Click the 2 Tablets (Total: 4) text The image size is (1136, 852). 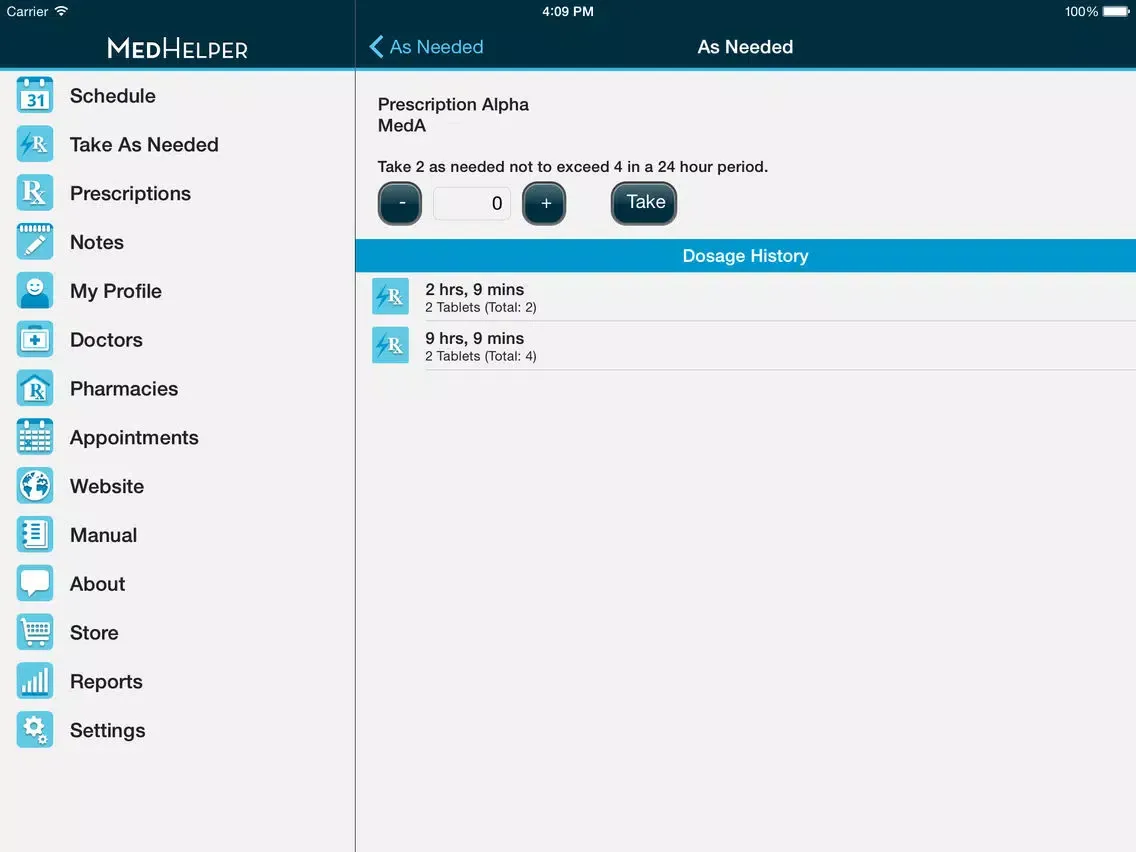pos(480,356)
